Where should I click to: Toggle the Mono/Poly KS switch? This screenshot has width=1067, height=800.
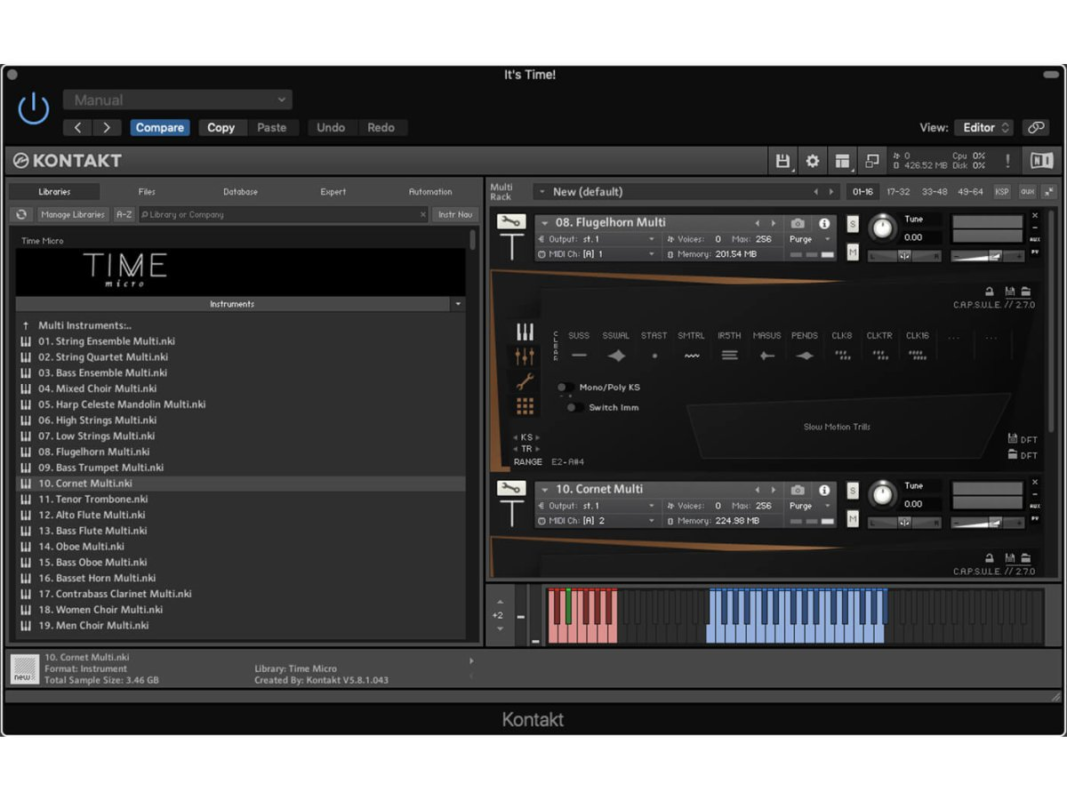tap(564, 388)
